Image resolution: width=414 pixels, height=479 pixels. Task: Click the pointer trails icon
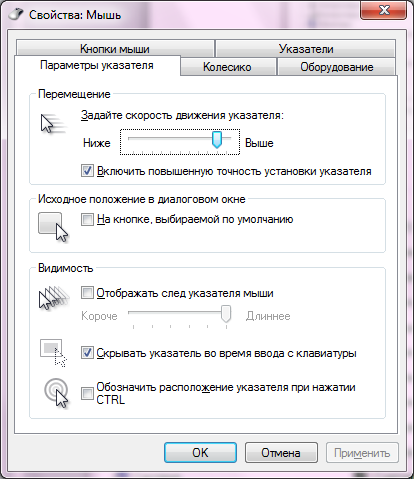tap(54, 298)
